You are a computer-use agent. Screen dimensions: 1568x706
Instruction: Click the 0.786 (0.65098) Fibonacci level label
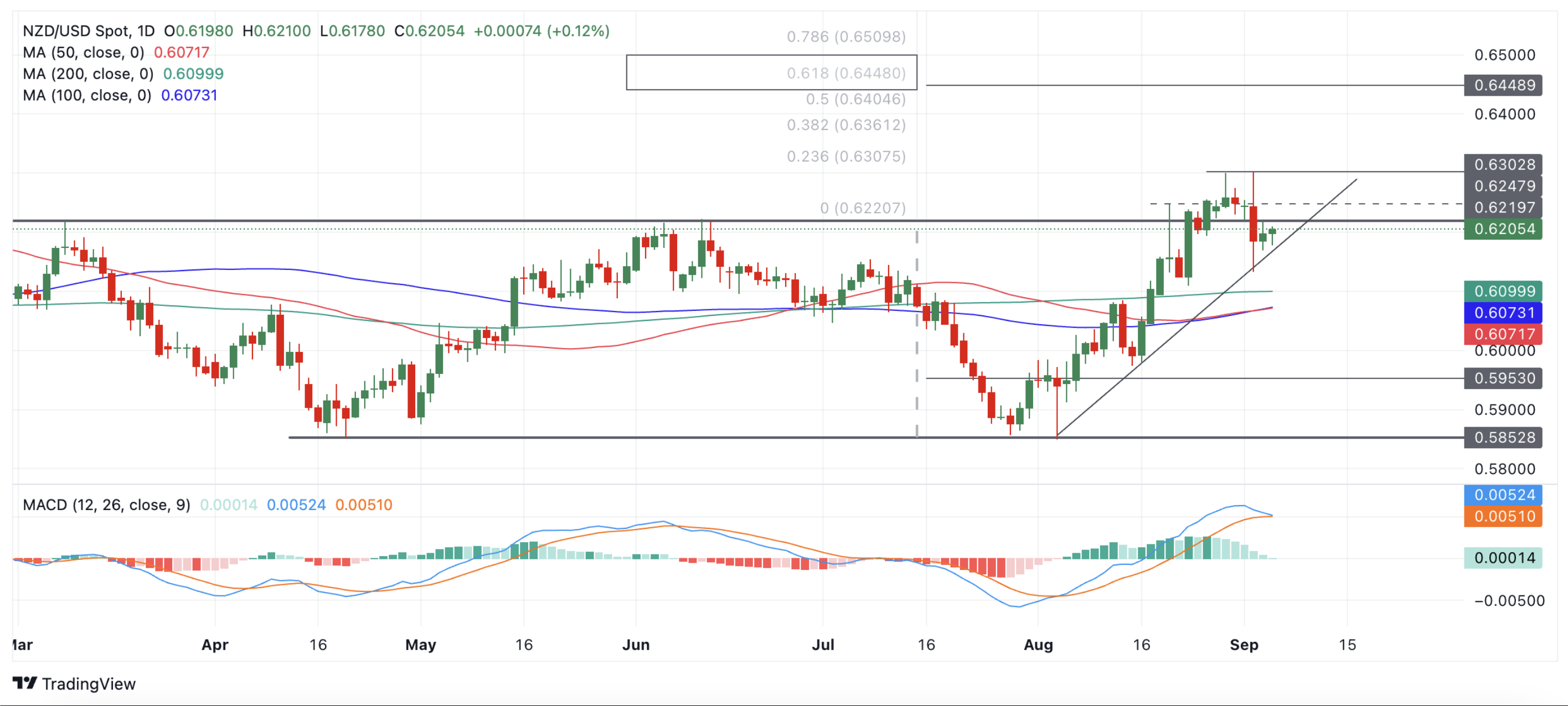pyautogui.click(x=846, y=37)
